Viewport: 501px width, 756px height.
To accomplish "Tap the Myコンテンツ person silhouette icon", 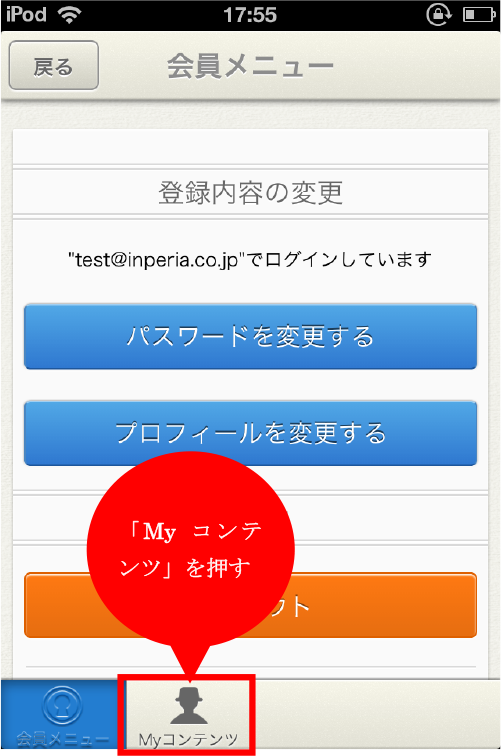I will [189, 705].
